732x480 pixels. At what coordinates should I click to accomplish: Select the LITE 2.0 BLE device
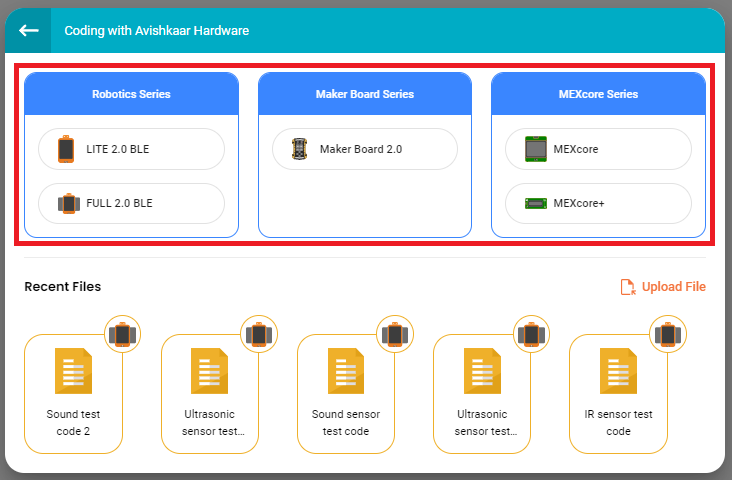pos(131,149)
